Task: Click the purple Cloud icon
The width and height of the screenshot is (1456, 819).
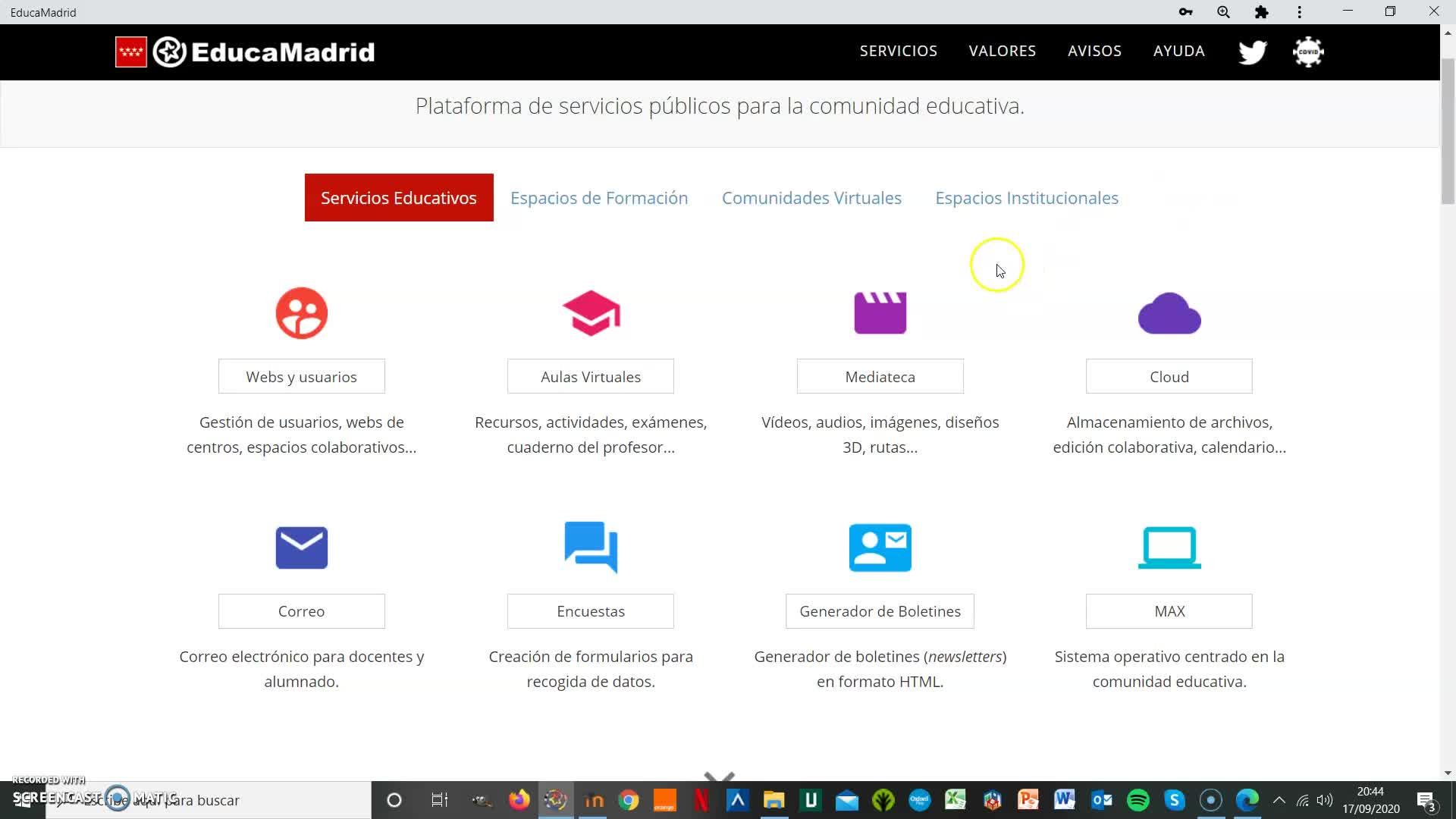Action: [x=1169, y=313]
